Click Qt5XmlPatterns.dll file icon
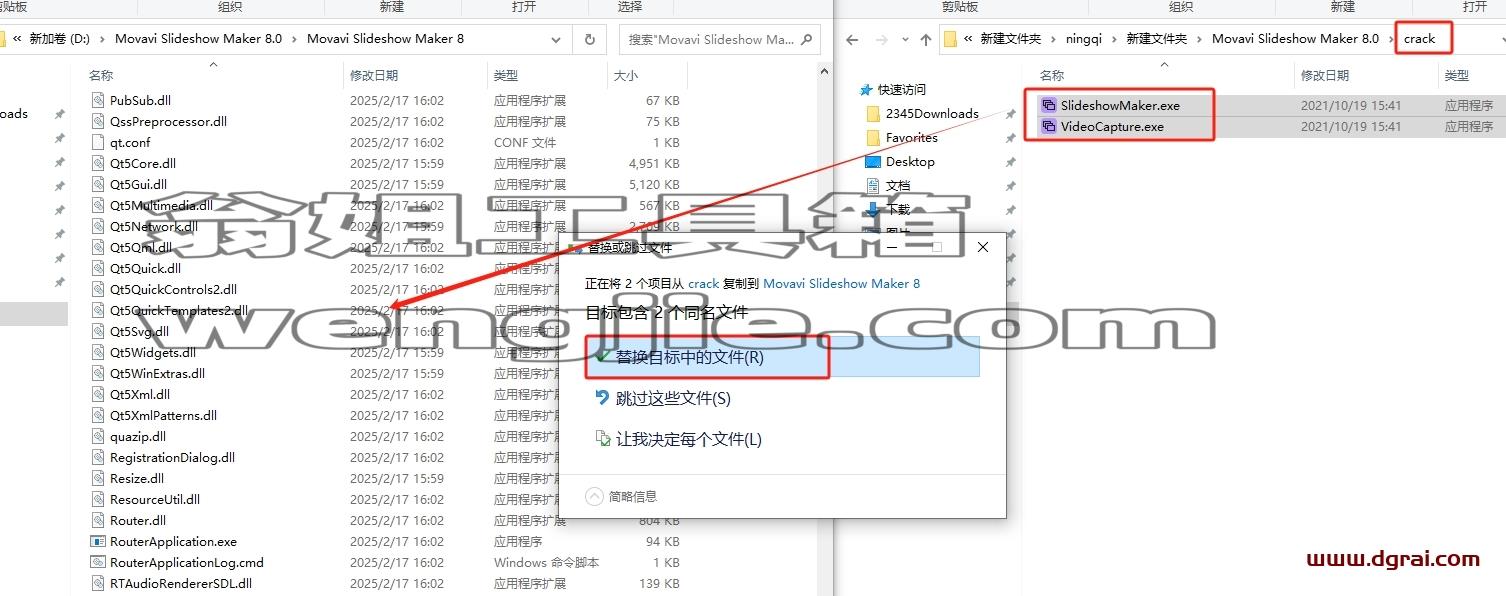This screenshot has height=596, width=1506. coord(98,415)
